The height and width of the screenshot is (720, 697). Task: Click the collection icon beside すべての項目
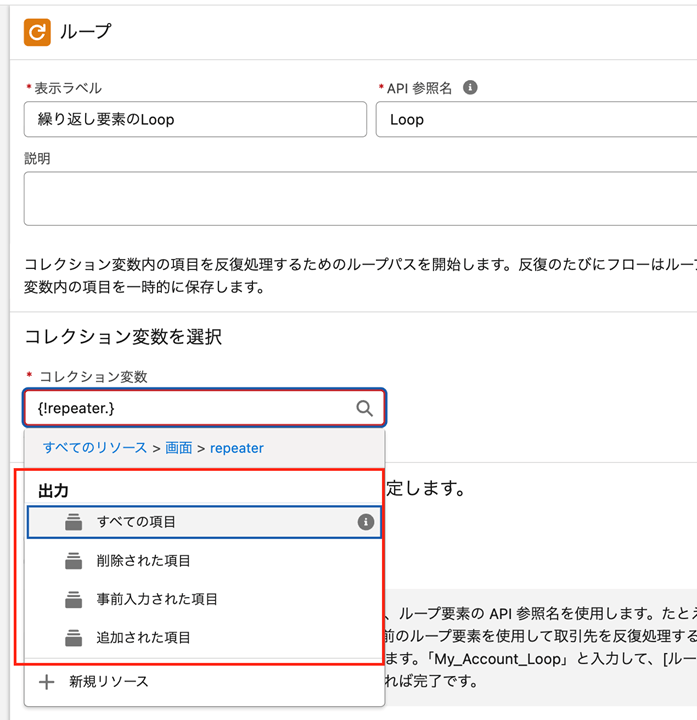(73, 522)
